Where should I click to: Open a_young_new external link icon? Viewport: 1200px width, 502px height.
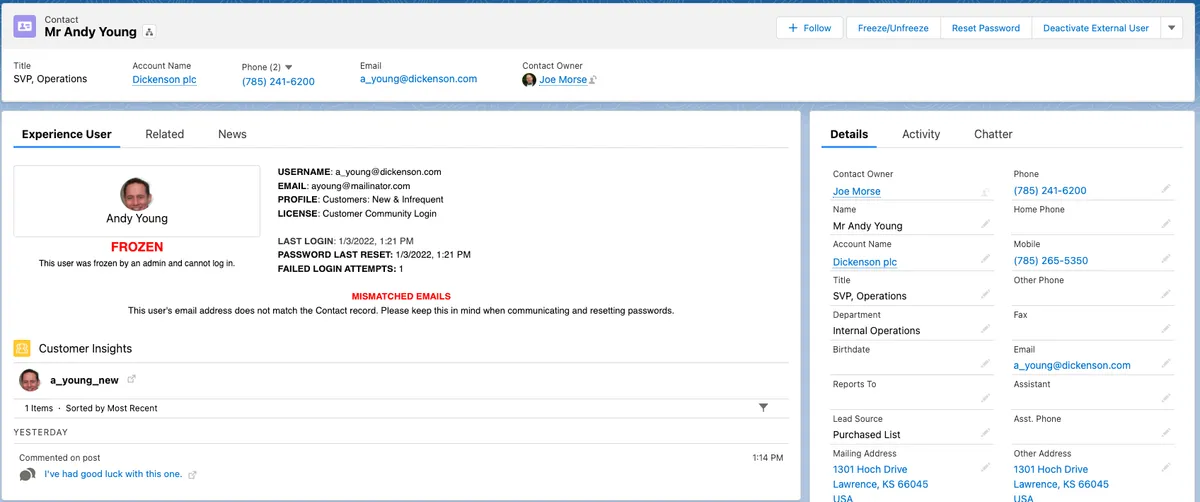tap(131, 380)
